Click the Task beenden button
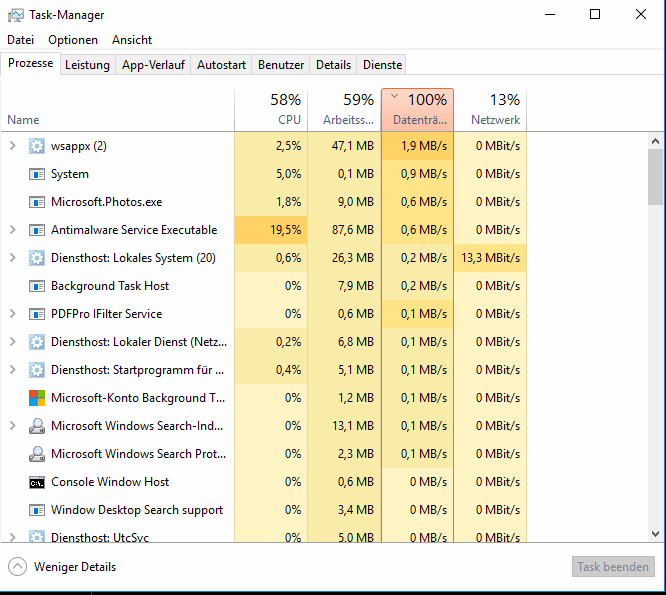The height and width of the screenshot is (595, 666). (613, 567)
